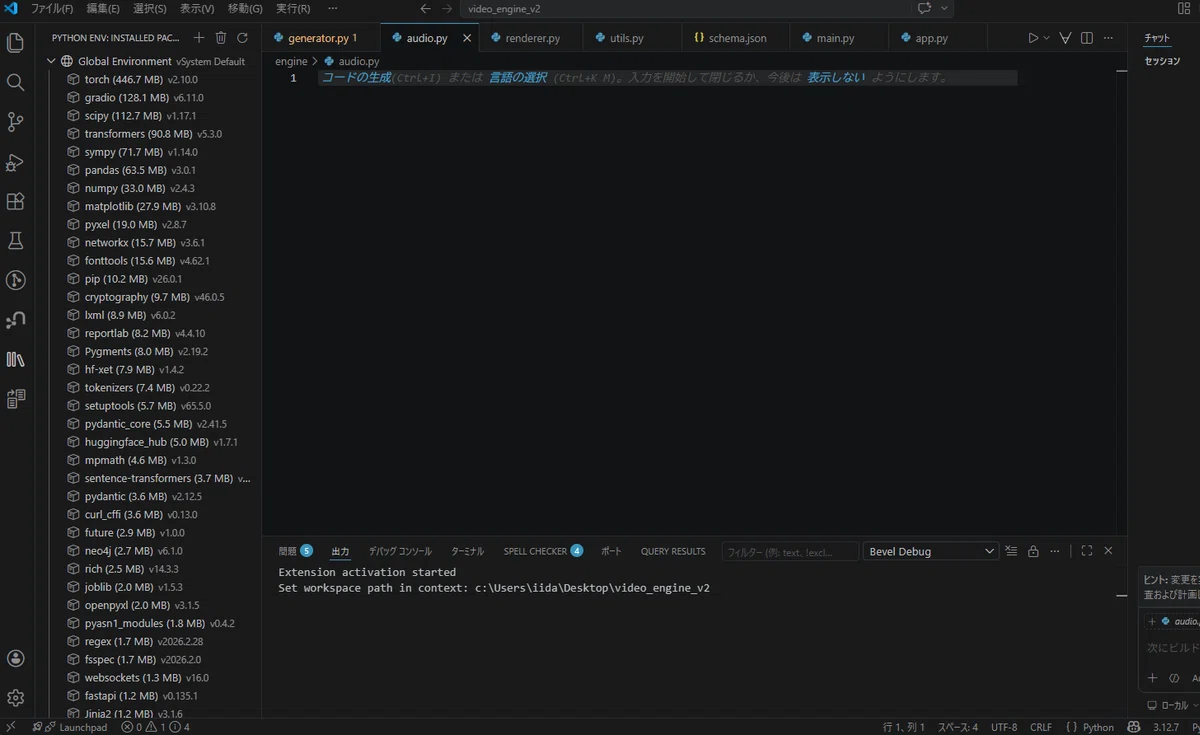Open the 実行(R) menu

point(293,8)
